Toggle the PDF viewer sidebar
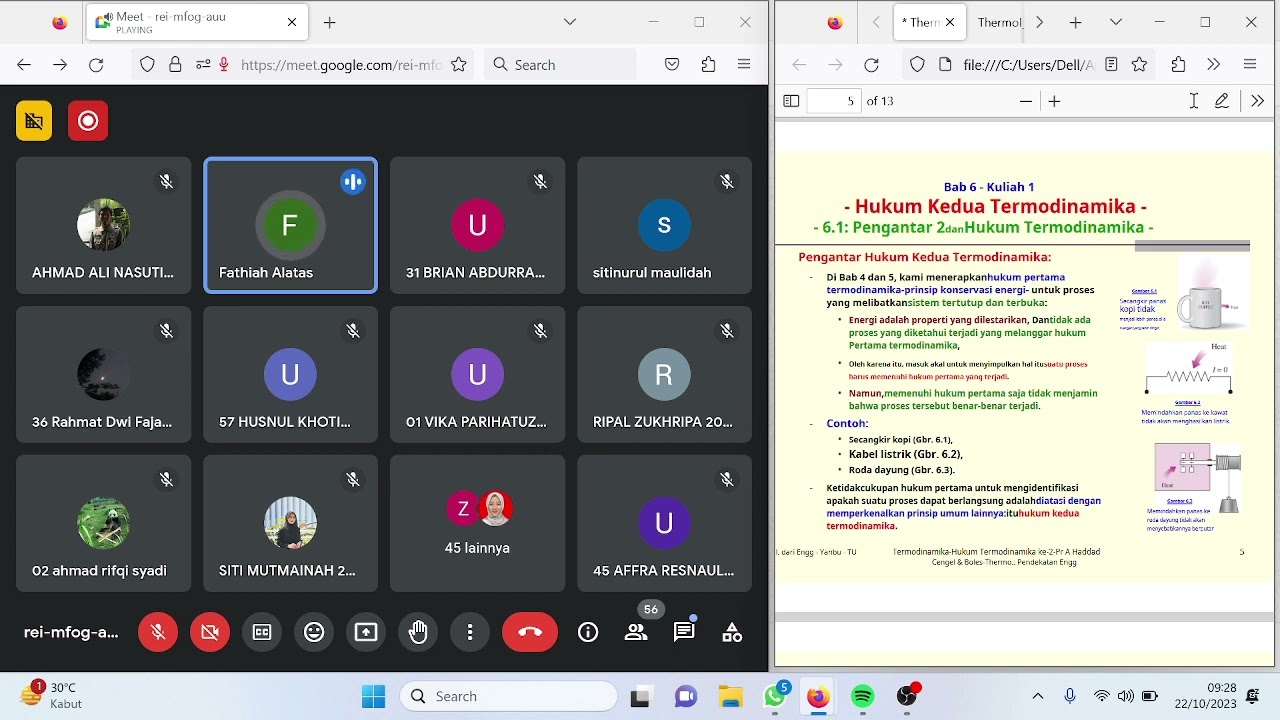 click(791, 101)
